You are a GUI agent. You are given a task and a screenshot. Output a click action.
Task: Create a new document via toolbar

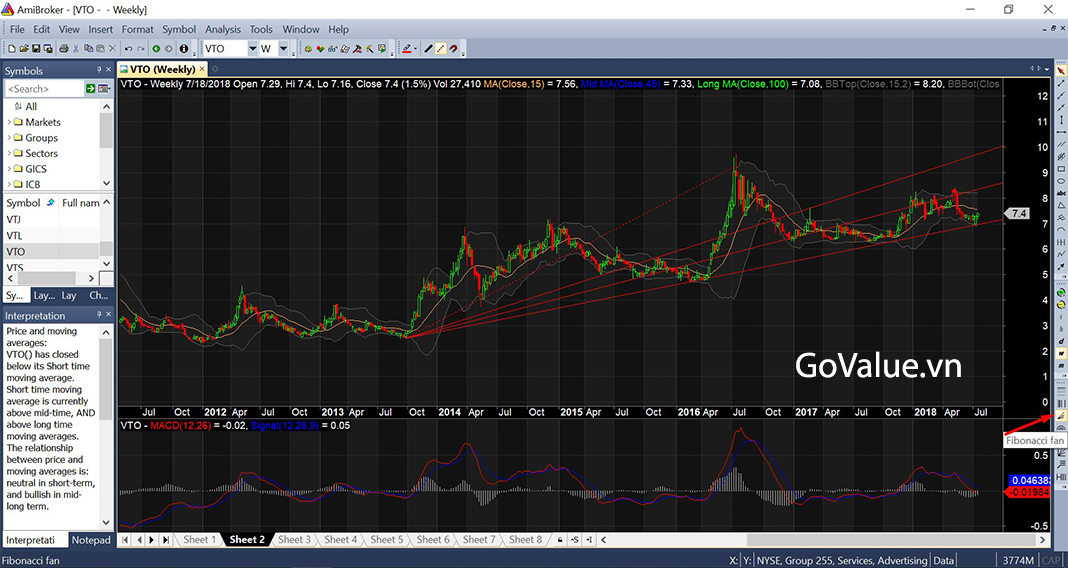(12, 48)
